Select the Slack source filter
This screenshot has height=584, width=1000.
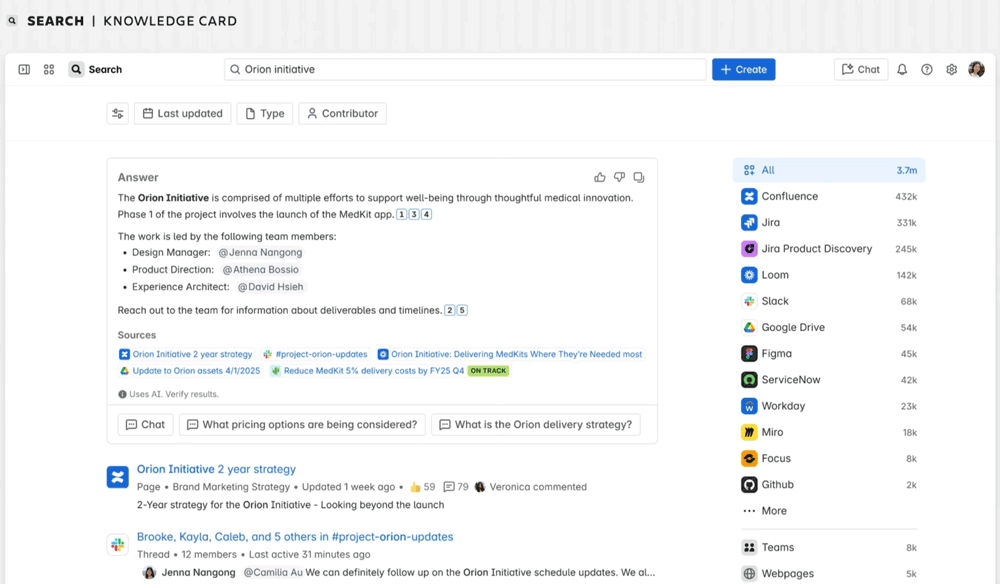coord(828,301)
